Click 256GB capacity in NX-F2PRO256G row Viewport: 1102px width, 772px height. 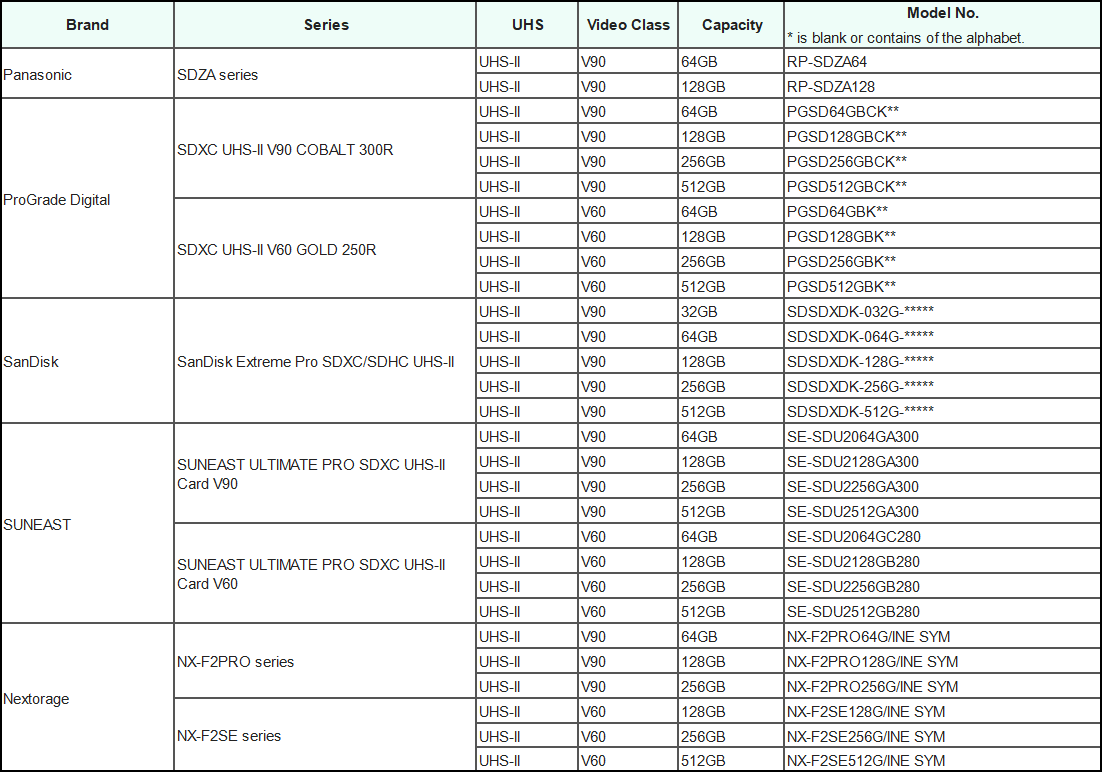pos(732,686)
